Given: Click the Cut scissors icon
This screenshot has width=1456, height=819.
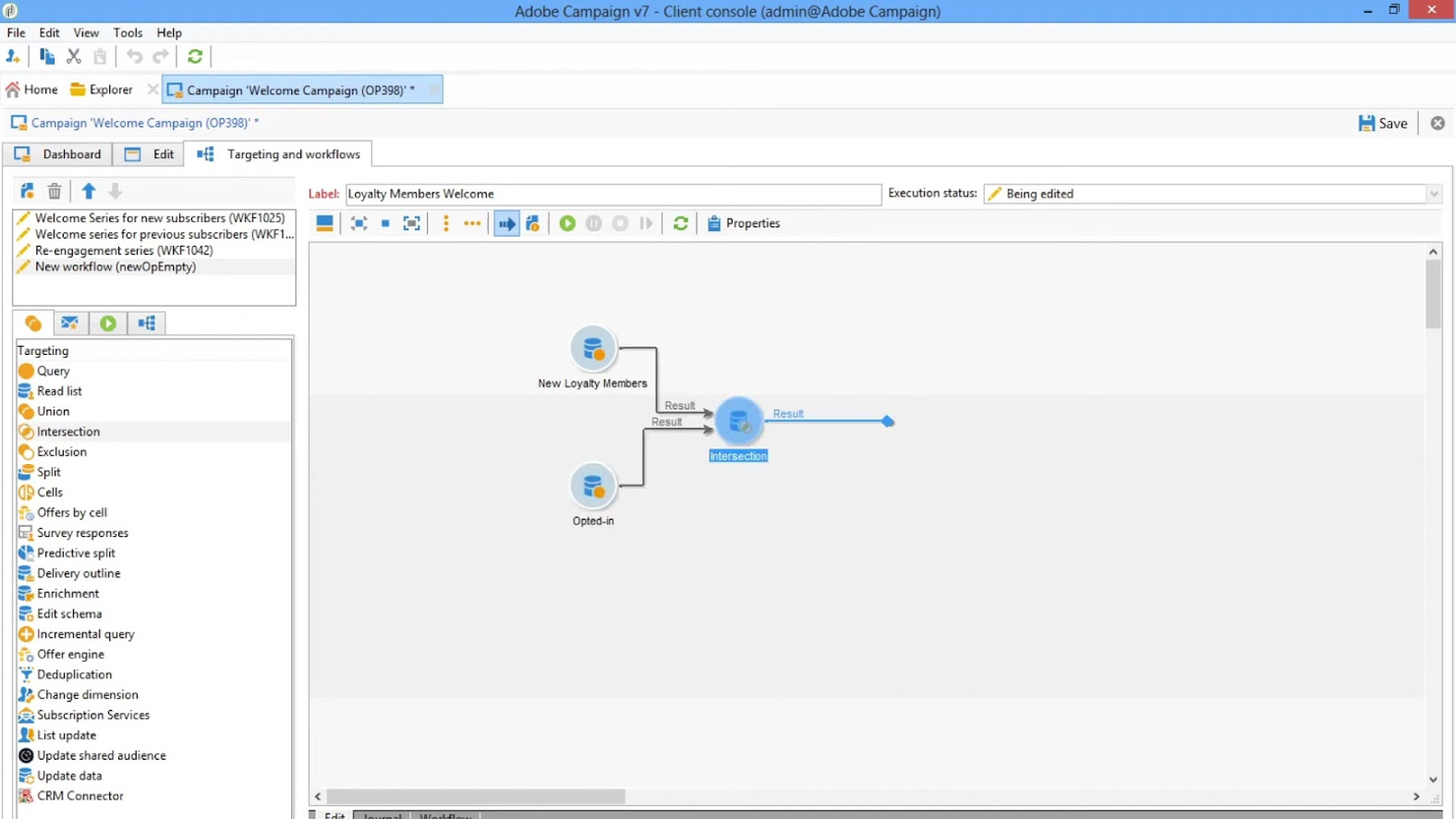Looking at the screenshot, I should tap(74, 57).
